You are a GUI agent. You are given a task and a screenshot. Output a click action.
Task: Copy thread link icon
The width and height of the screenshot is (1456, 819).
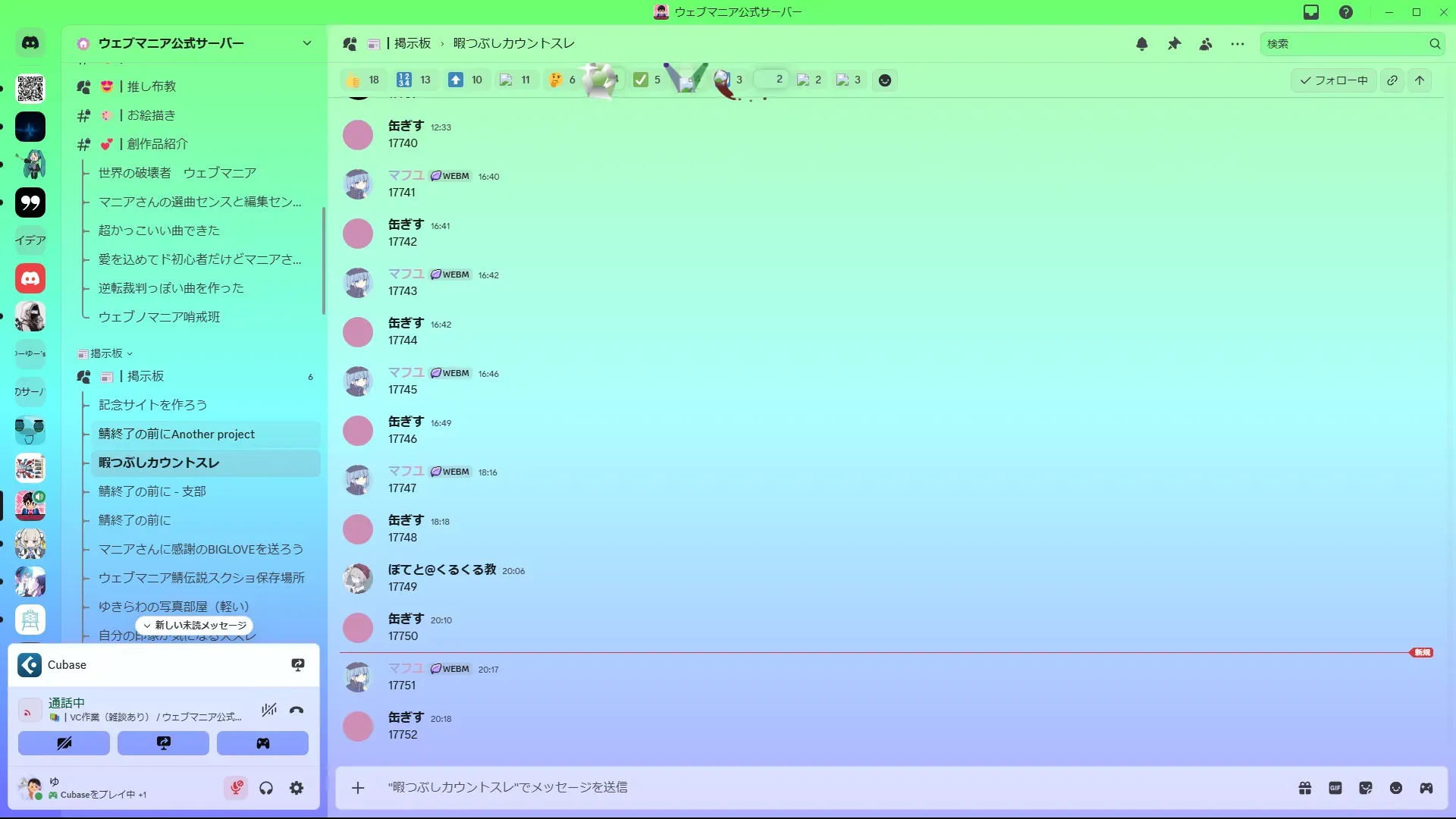pyautogui.click(x=1392, y=80)
